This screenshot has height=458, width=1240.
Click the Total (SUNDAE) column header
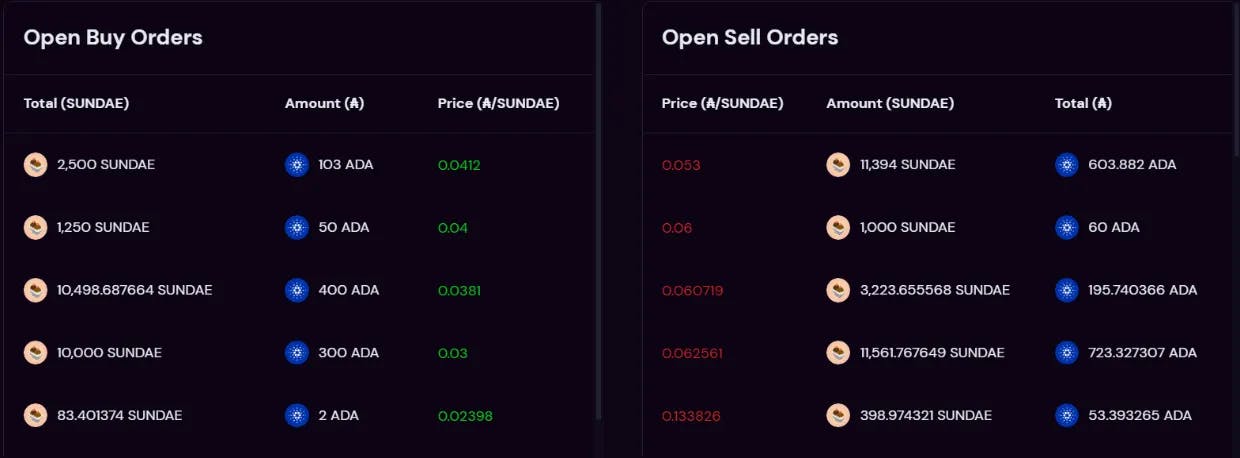[76, 103]
